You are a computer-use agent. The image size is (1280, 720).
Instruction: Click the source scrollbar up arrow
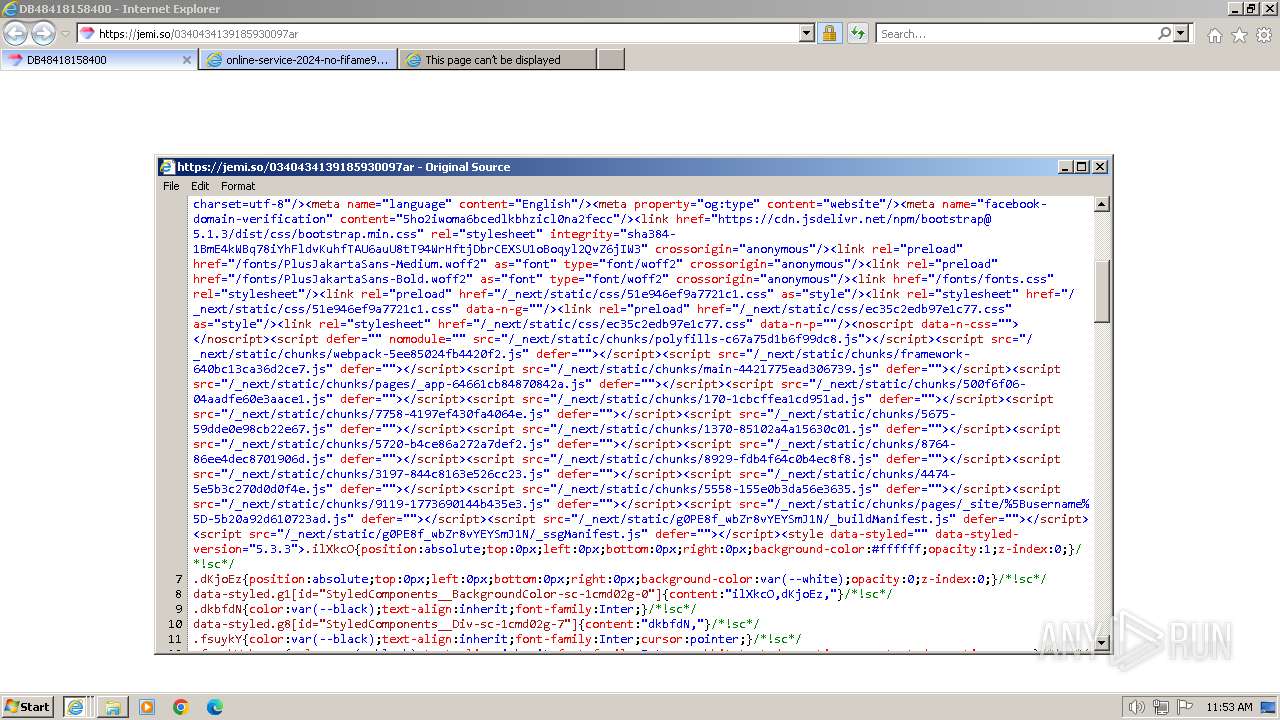(1102, 205)
